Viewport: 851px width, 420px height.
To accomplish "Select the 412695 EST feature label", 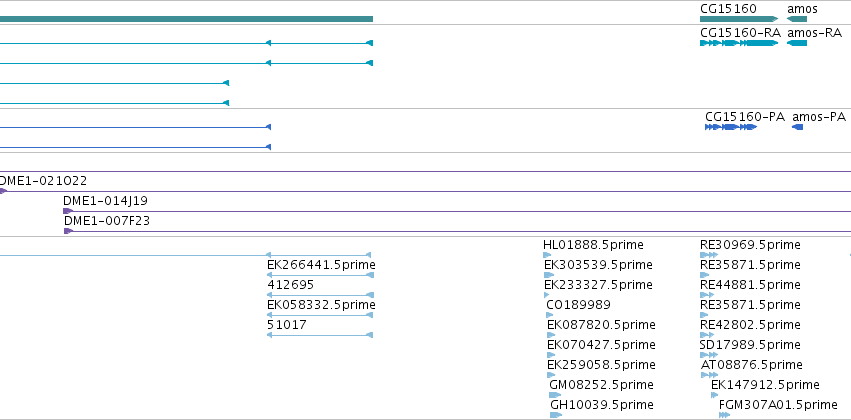I will (290, 285).
